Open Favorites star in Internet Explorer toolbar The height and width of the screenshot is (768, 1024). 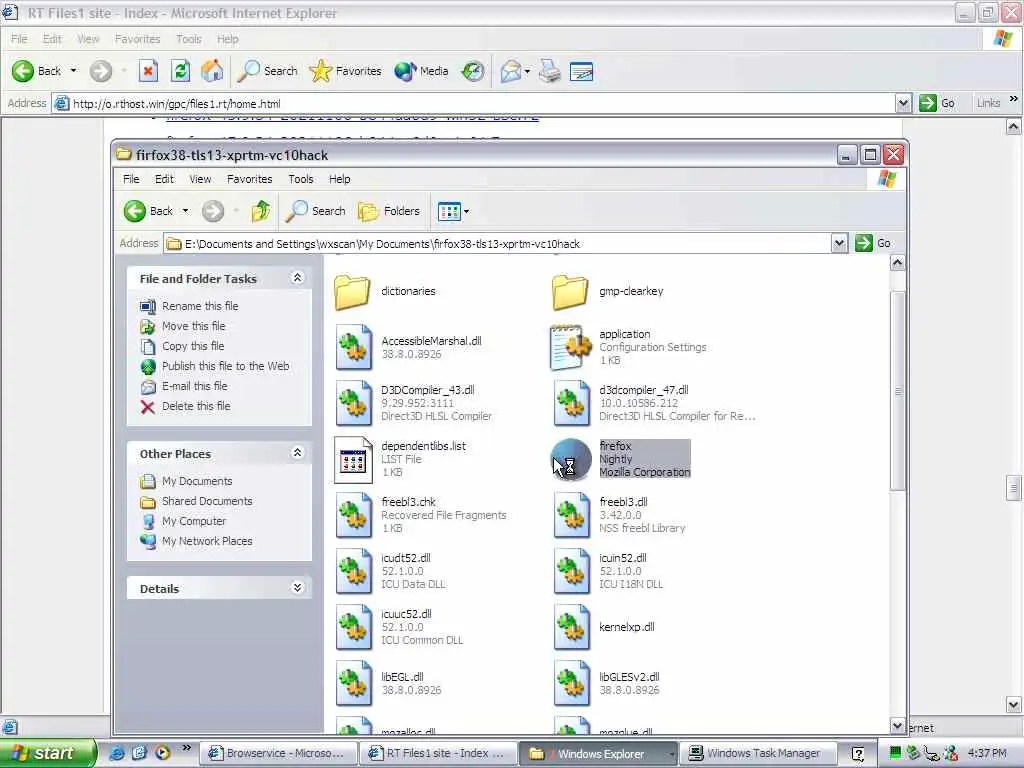click(x=345, y=71)
